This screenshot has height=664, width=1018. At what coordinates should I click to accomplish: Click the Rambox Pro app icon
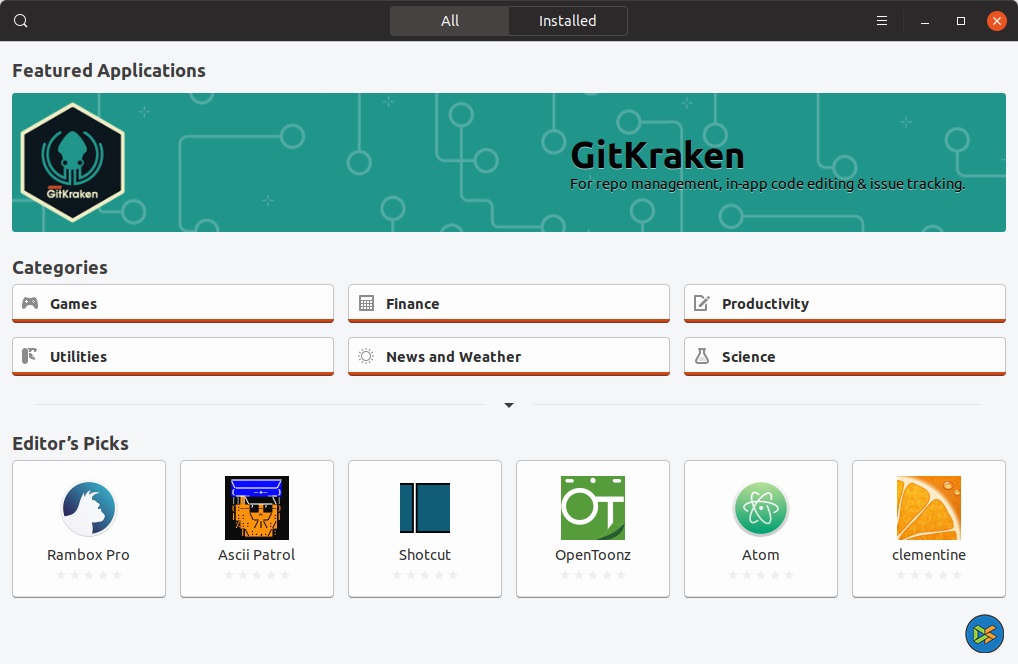pyautogui.click(x=88, y=508)
